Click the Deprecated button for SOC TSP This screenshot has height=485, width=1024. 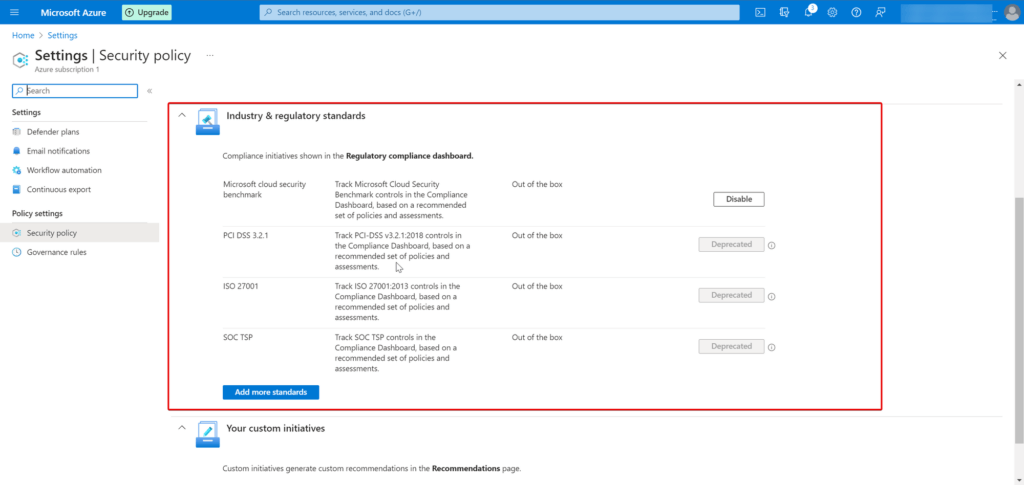pyautogui.click(x=731, y=346)
